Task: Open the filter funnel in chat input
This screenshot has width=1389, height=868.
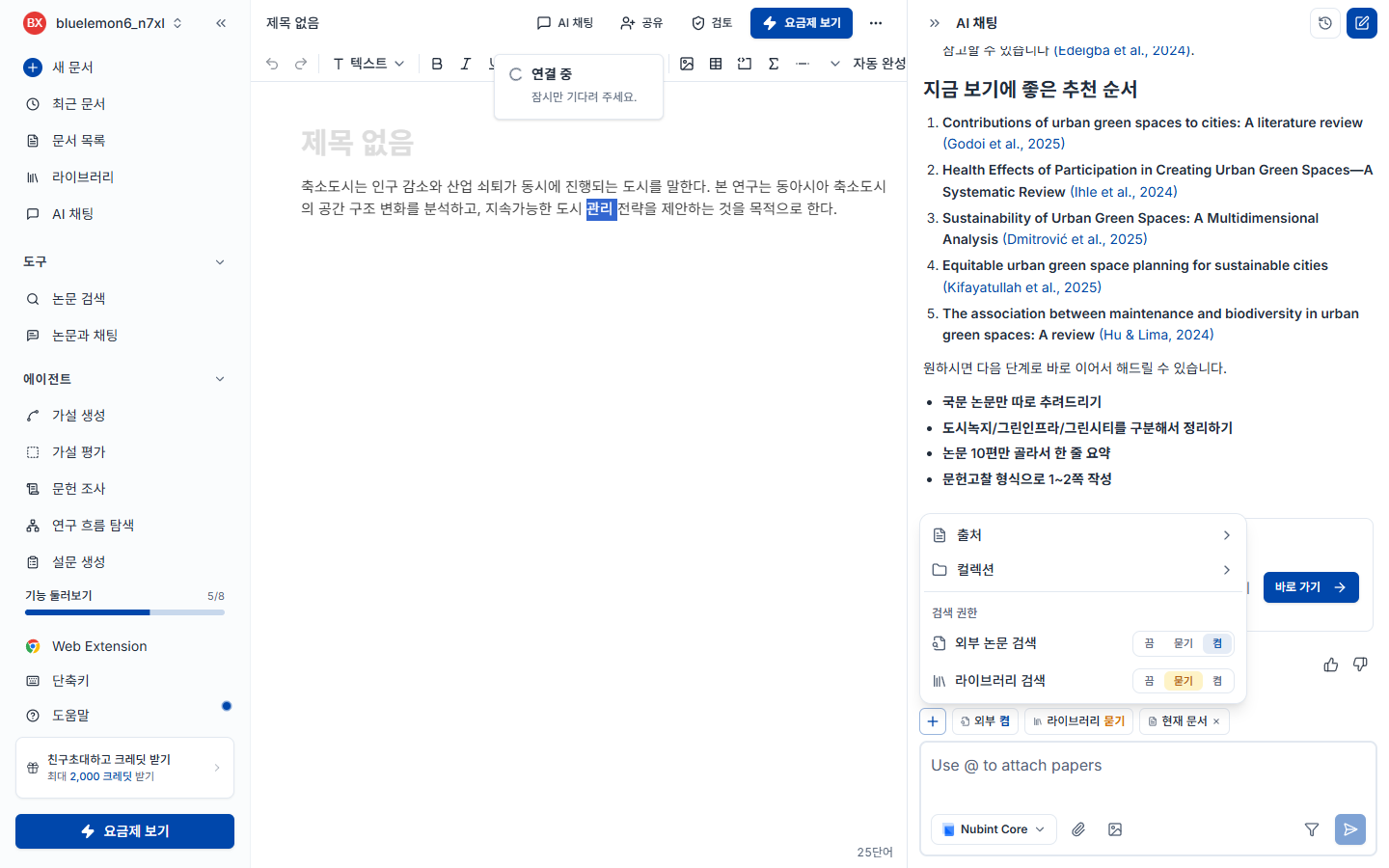Action: [1312, 829]
